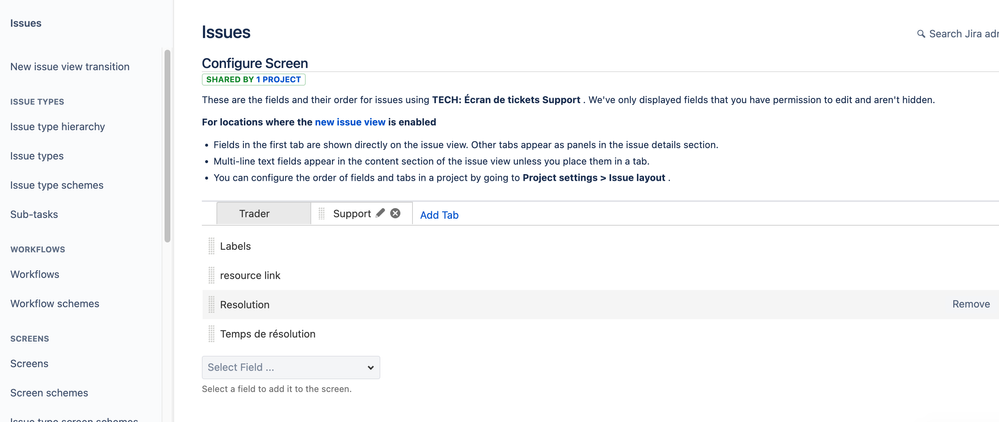Click the drag handle beside Temps de résolution
This screenshot has width=999, height=422.
[212, 334]
